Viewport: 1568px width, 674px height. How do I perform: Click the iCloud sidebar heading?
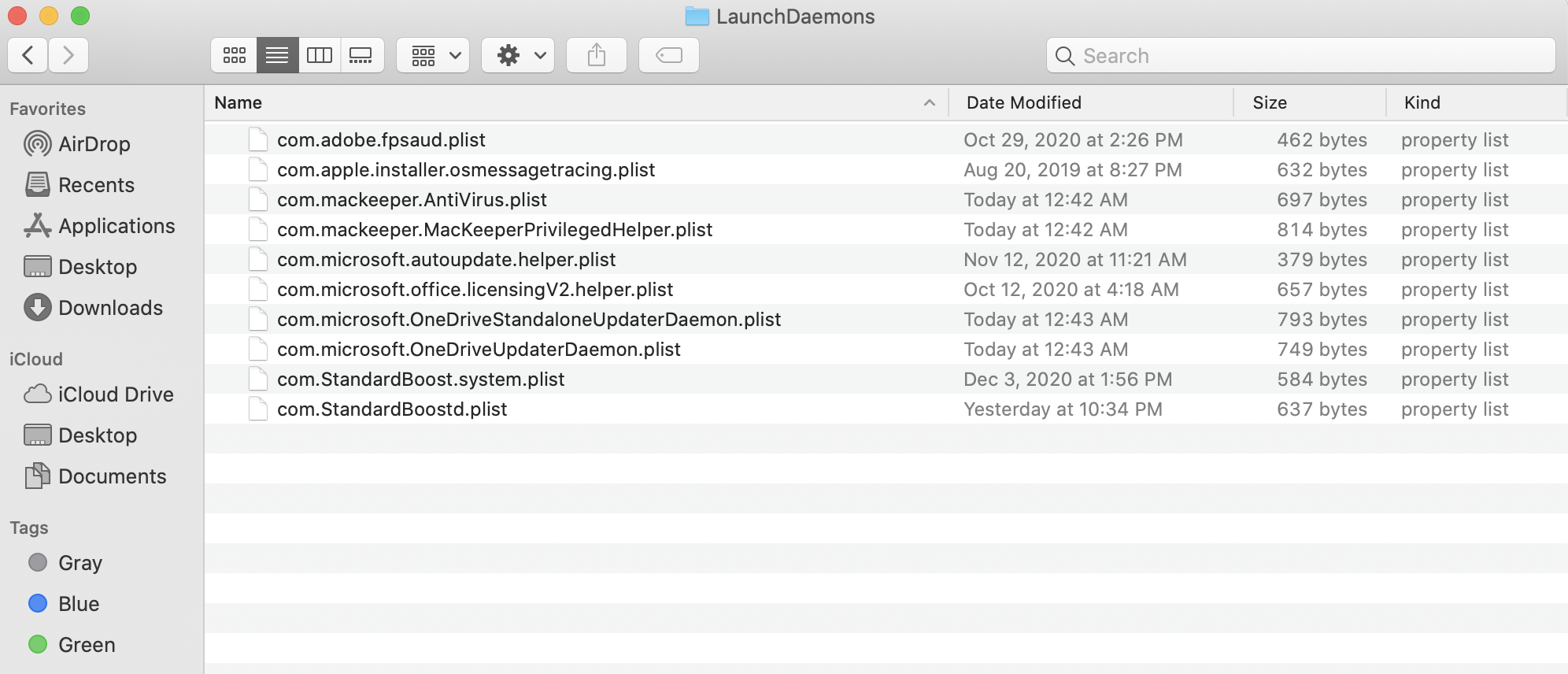(x=36, y=359)
